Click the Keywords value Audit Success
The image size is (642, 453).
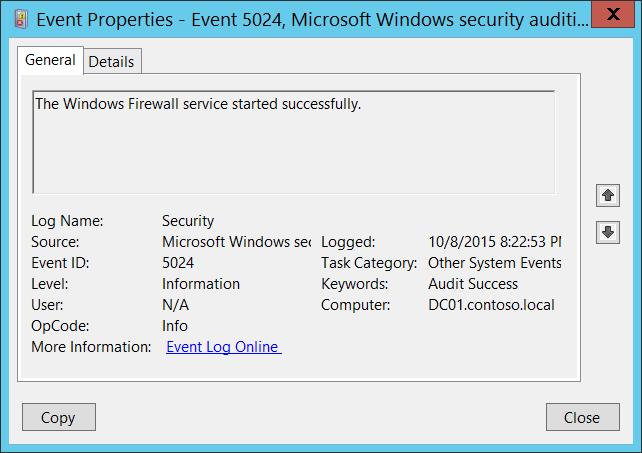click(x=473, y=283)
